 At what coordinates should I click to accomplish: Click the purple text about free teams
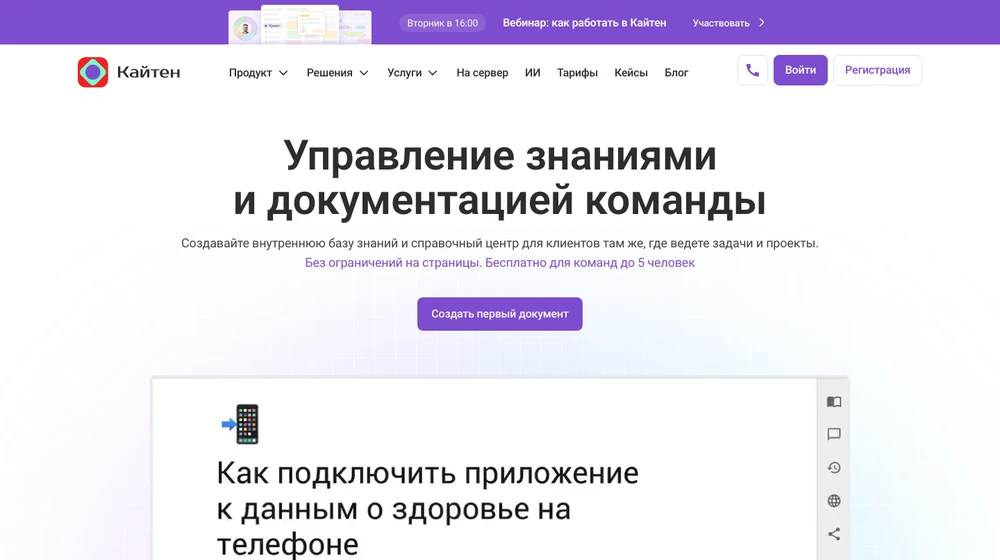click(x=500, y=263)
